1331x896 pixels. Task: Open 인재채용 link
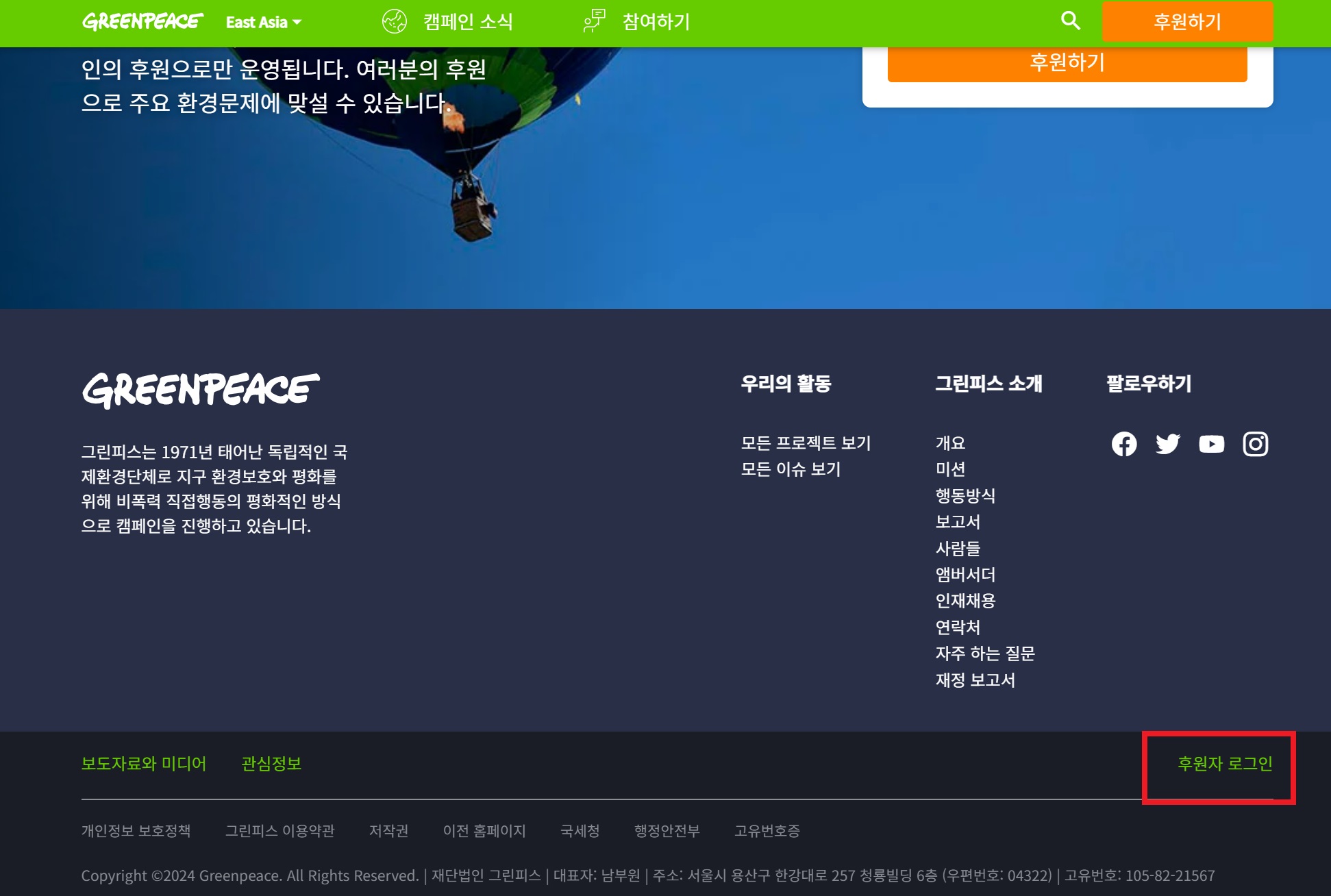965,601
